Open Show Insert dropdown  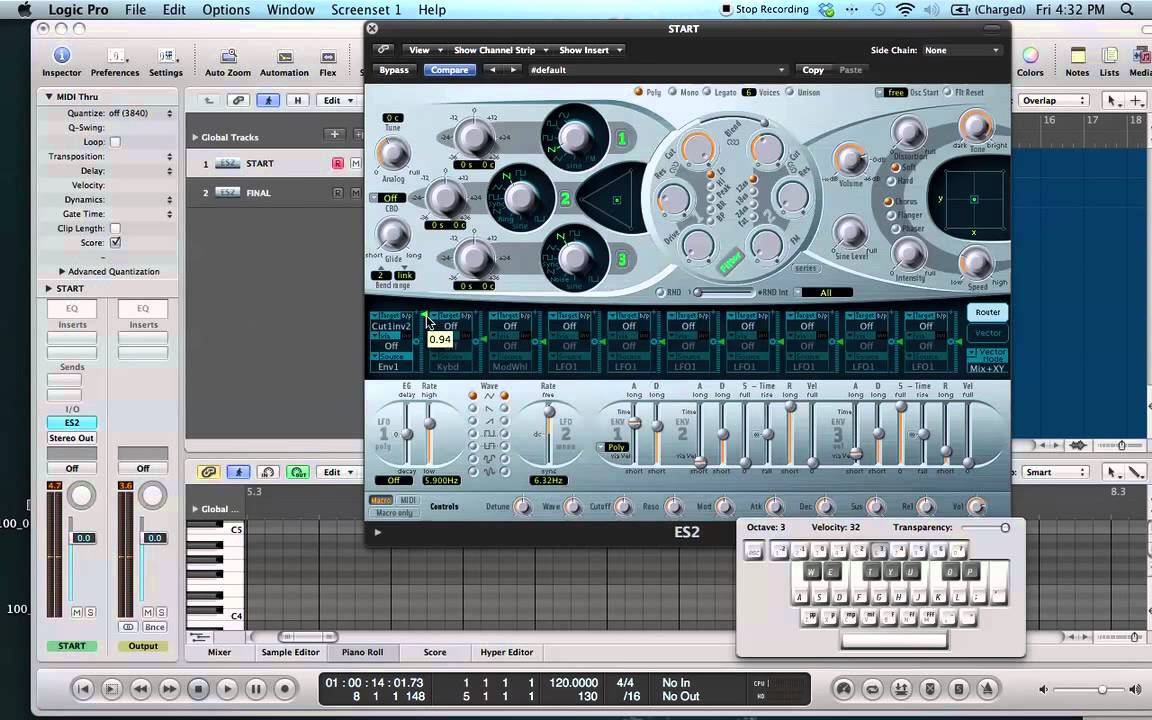[591, 50]
